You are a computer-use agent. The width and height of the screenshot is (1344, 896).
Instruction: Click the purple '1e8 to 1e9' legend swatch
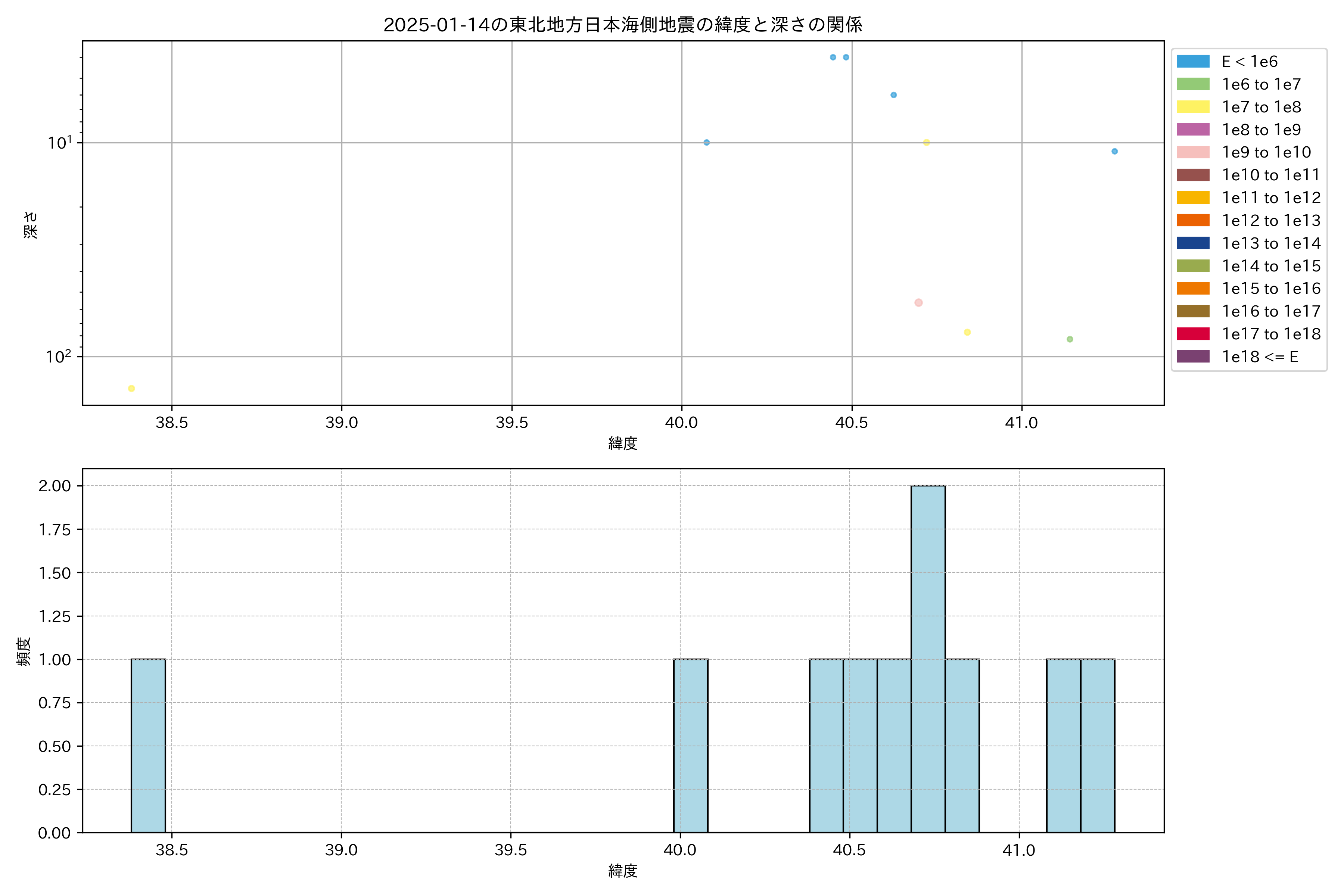[x=1192, y=130]
